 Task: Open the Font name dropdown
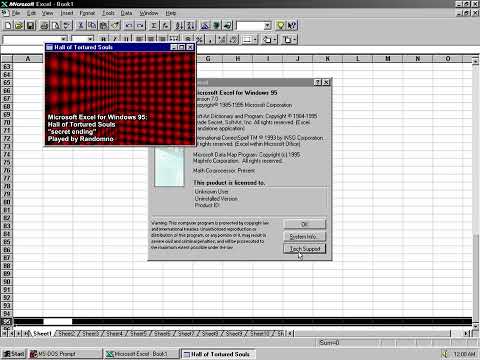[63, 39]
